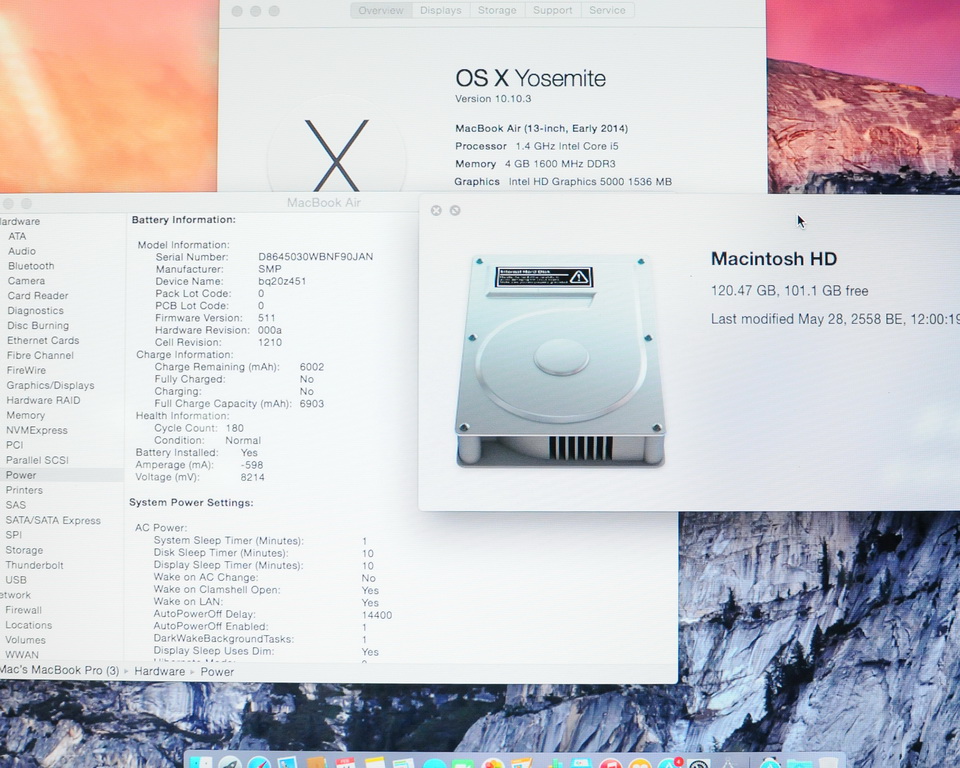960x768 pixels.
Task: Select Firewall under Network
Action: pos(23,610)
